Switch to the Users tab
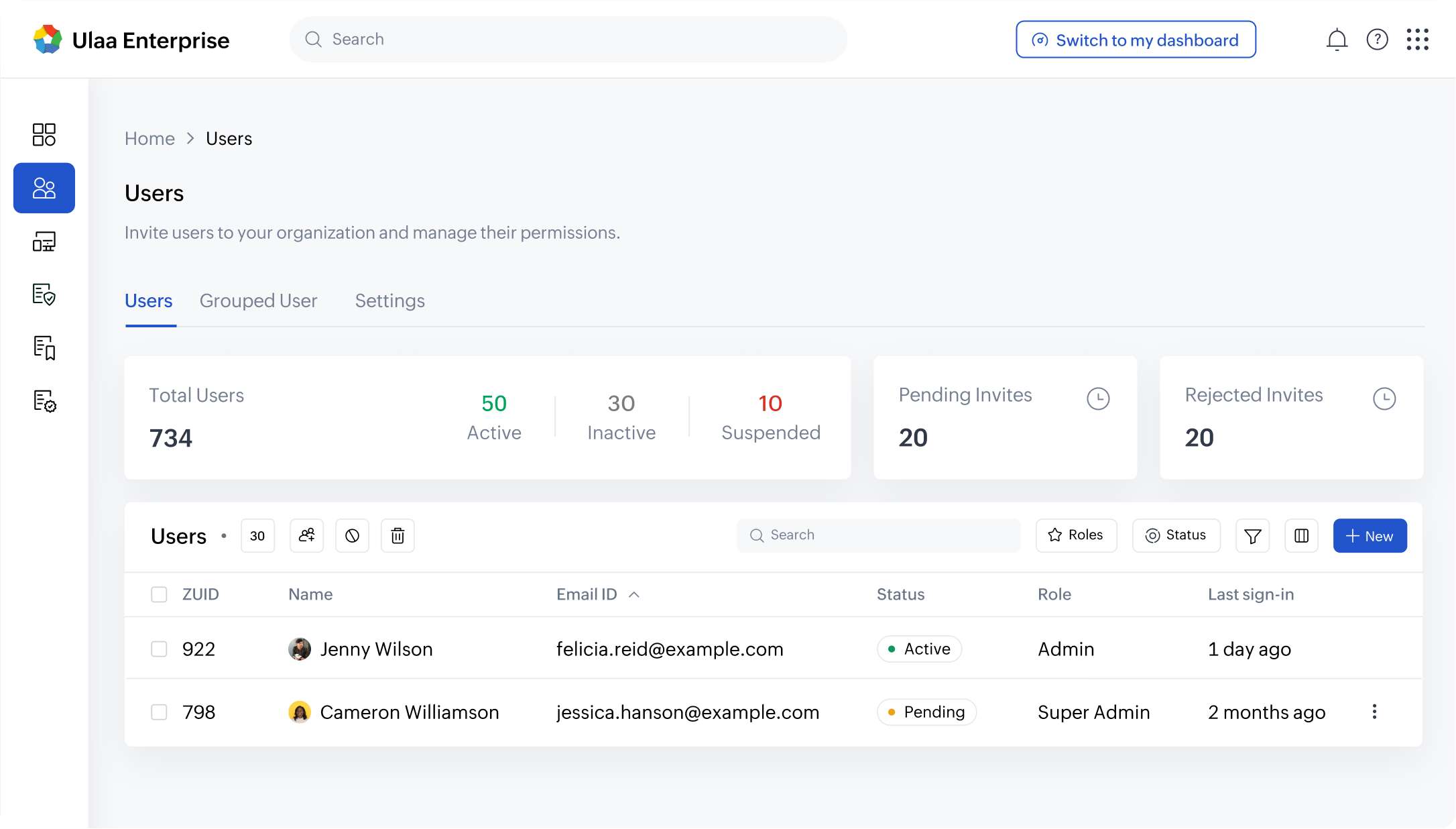This screenshot has width=1456, height=829. (x=149, y=300)
